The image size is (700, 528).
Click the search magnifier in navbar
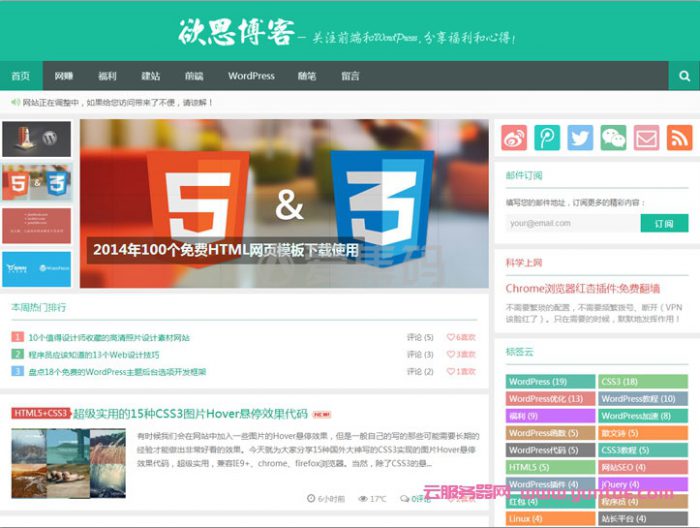point(684,76)
